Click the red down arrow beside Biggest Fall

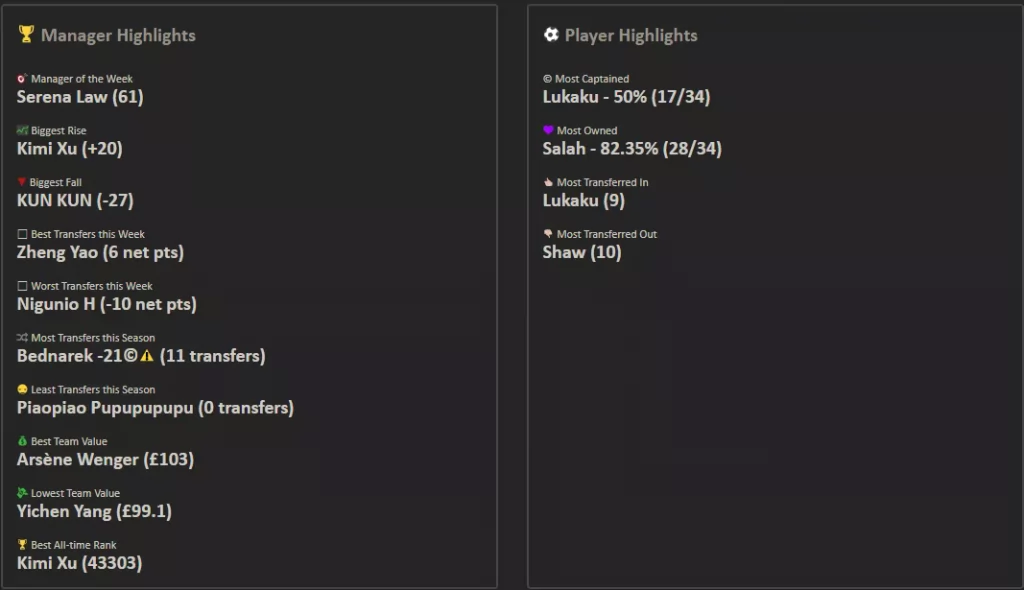(x=22, y=183)
